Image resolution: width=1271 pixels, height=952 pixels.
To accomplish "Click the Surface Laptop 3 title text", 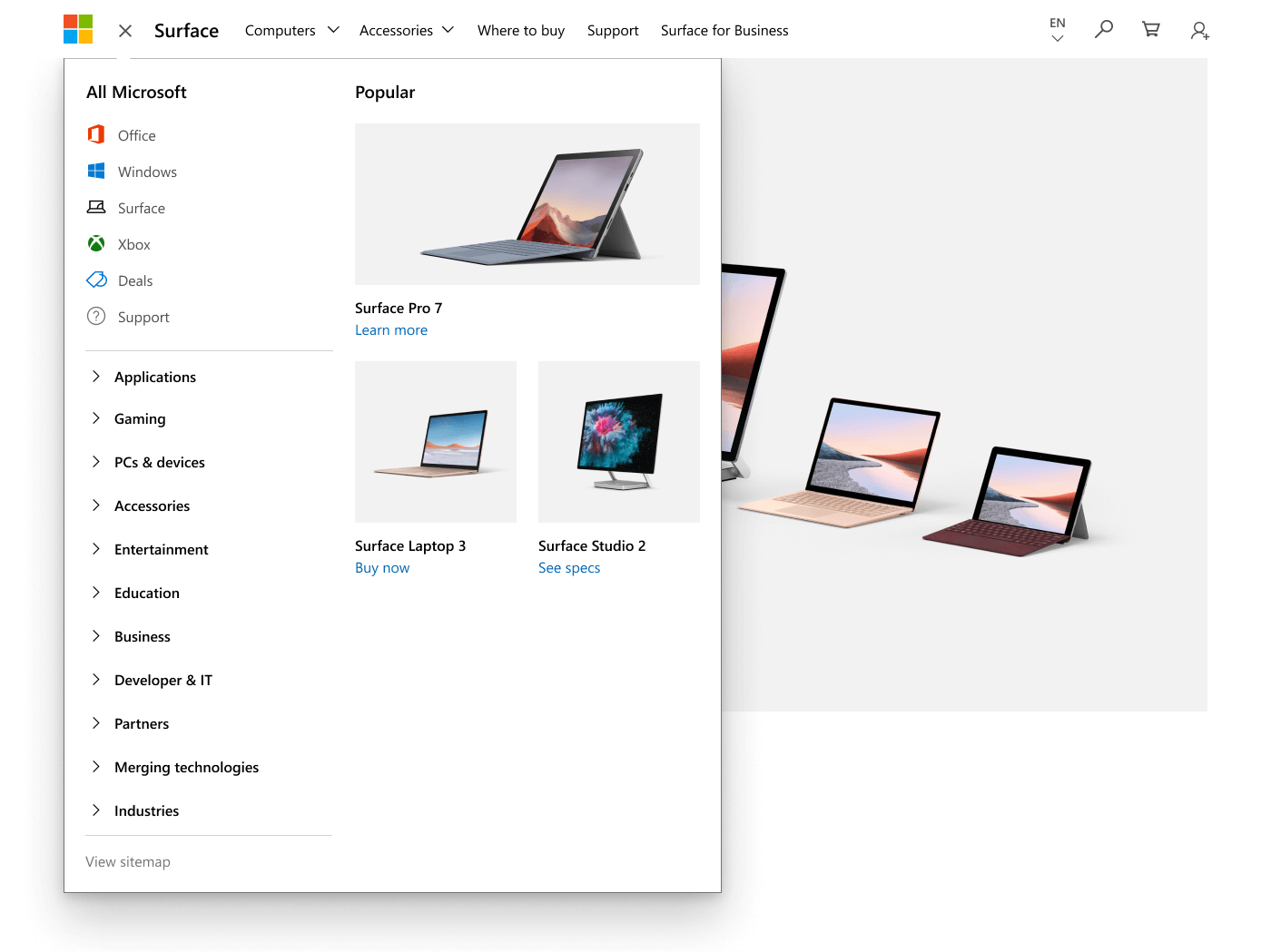I will point(410,545).
